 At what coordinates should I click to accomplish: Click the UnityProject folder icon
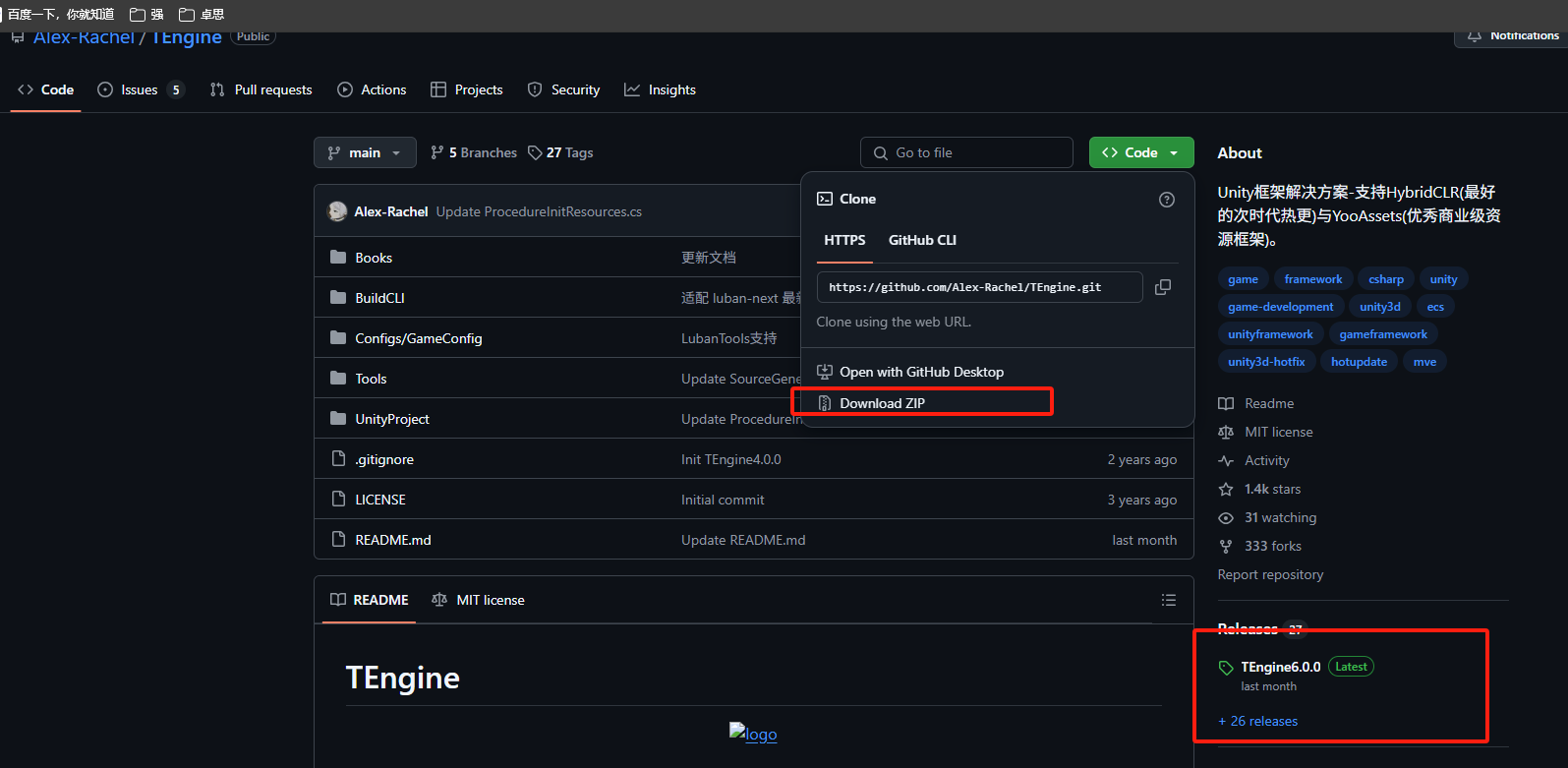point(338,419)
